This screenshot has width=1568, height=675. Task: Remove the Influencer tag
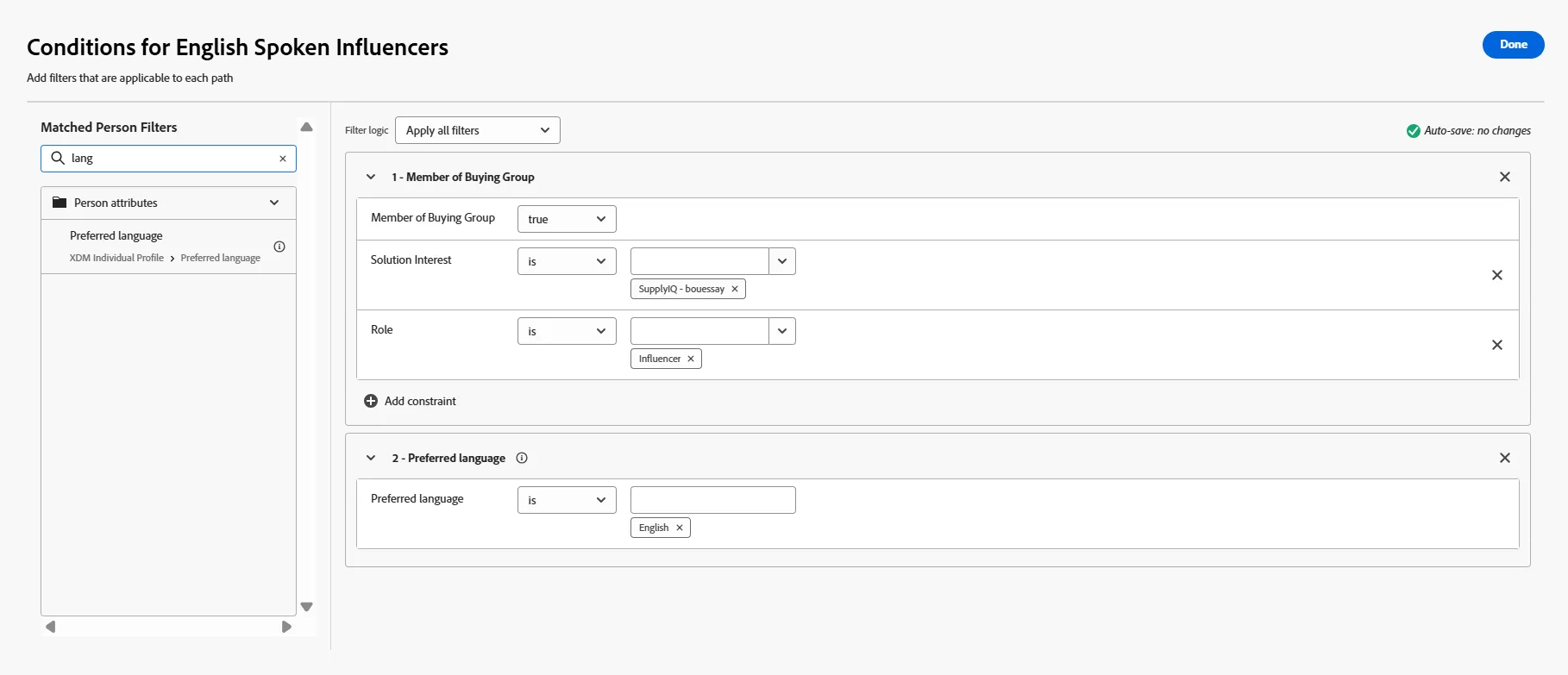pos(691,359)
